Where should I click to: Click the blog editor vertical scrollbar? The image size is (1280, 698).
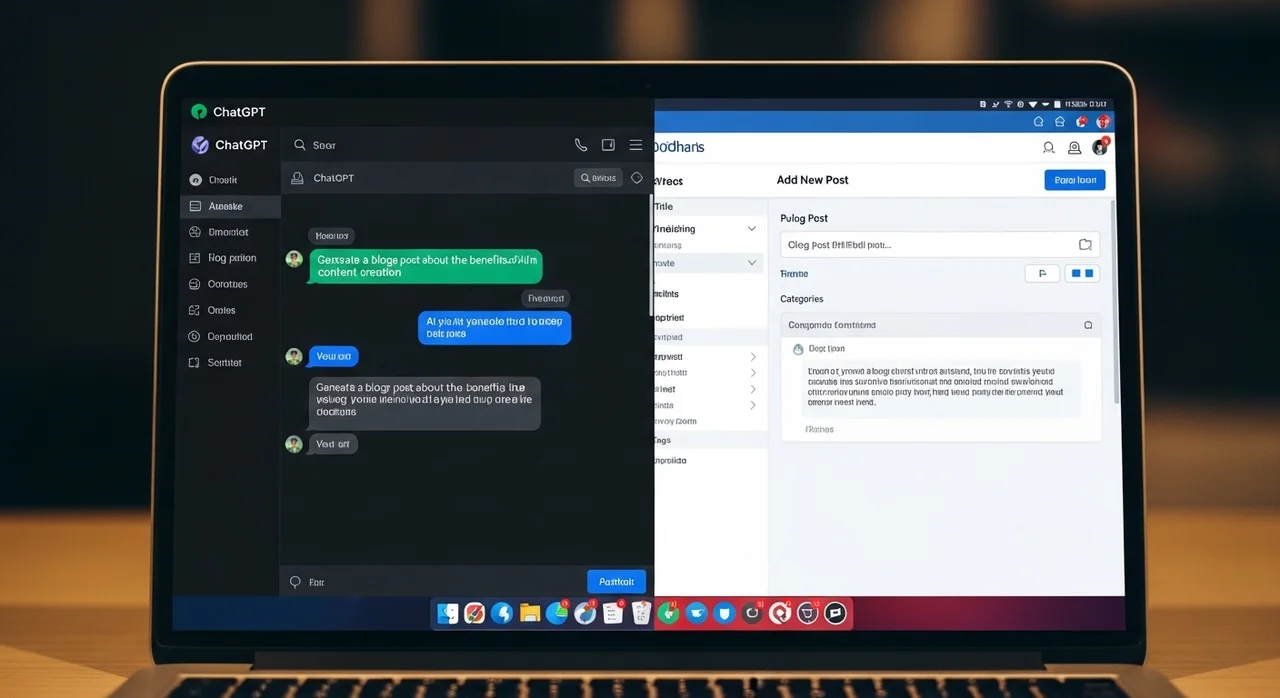tap(1117, 300)
